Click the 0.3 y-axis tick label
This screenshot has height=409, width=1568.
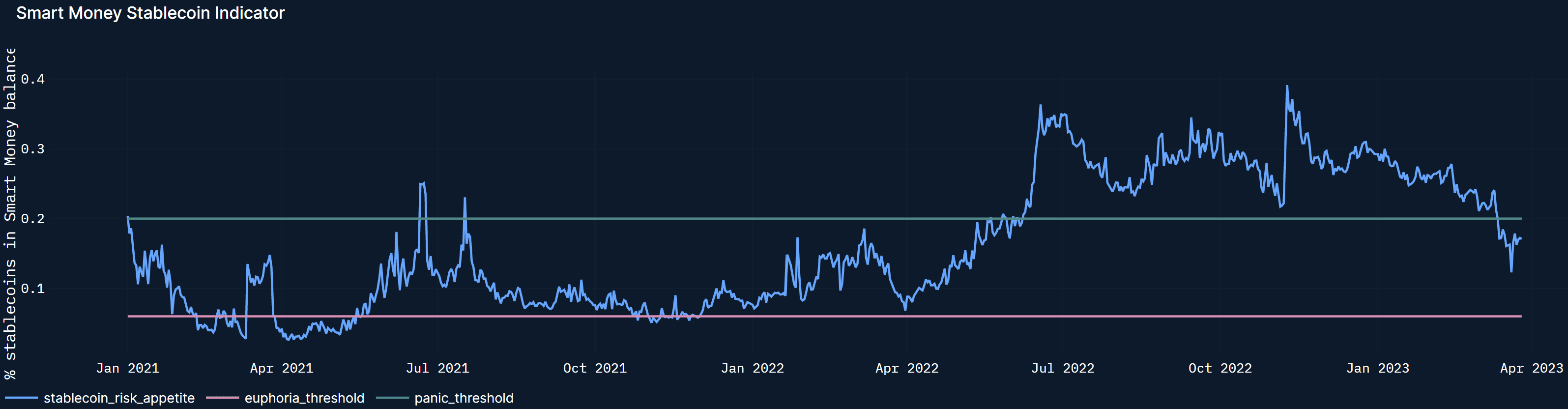33,149
